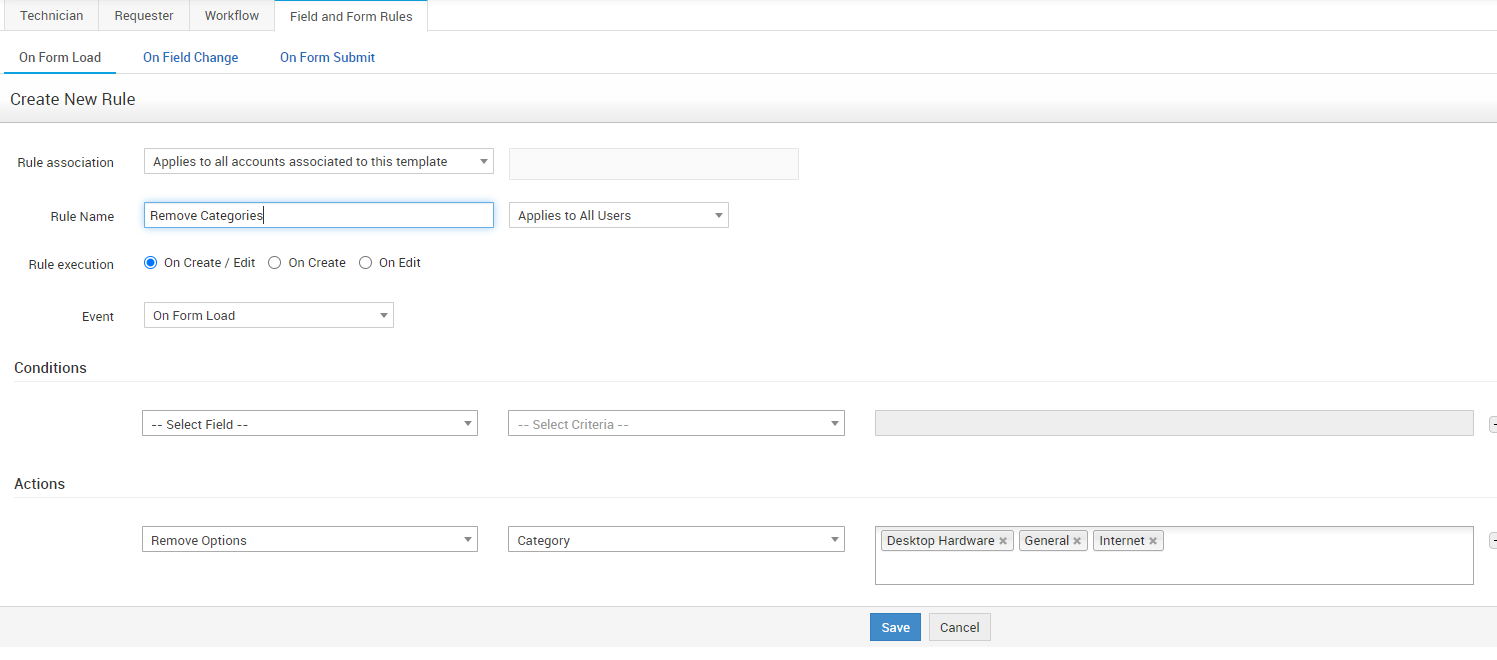This screenshot has height=660, width=1497.
Task: Select the On Create / Edit radio button
Action: point(151,263)
